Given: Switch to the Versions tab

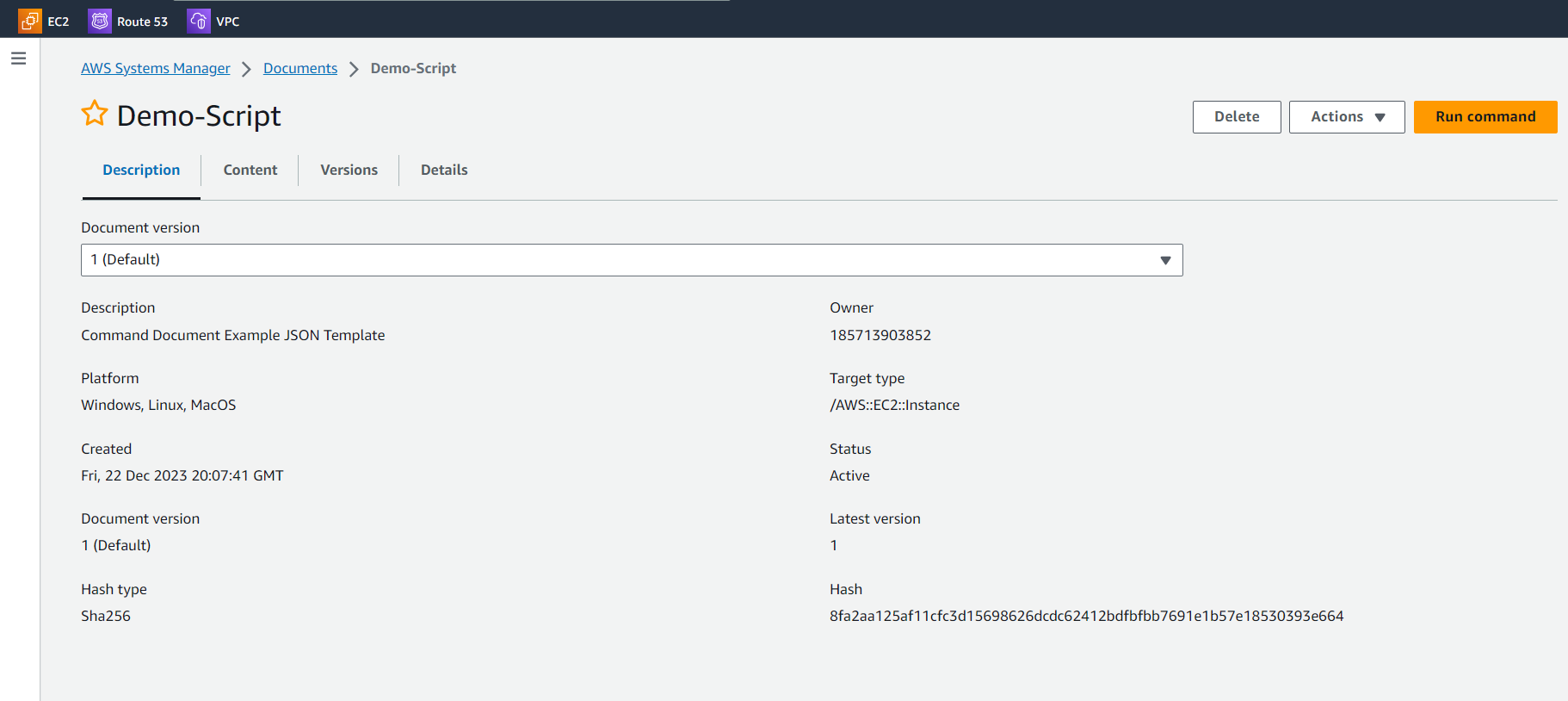Looking at the screenshot, I should tap(349, 171).
